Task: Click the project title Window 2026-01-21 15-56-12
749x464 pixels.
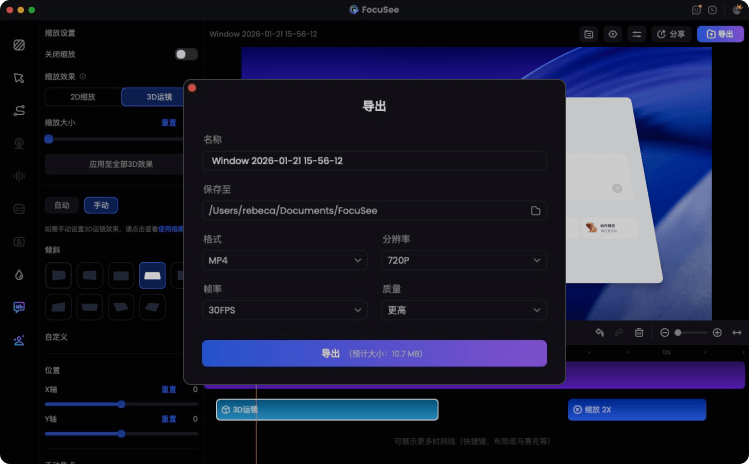Action: (x=263, y=34)
